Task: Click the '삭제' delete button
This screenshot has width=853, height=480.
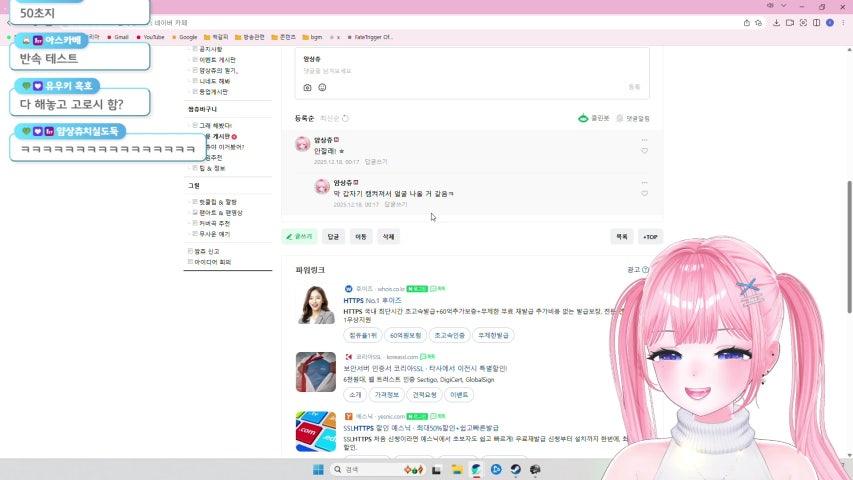Action: 388,237
